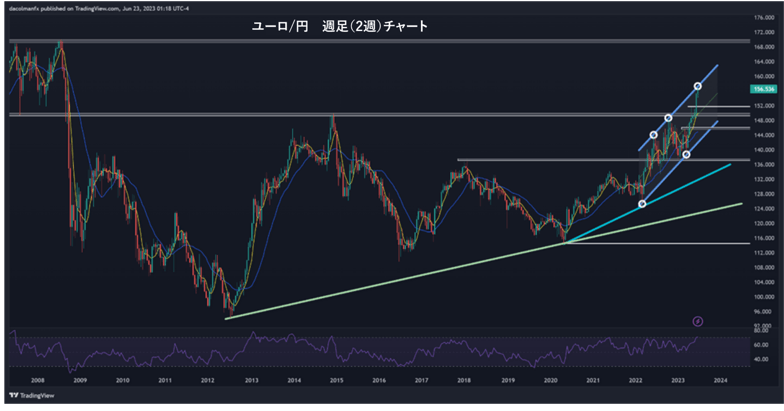Screen dimensions: 784x411
Task: Click the 104.000 price axis label
Action: point(764,282)
